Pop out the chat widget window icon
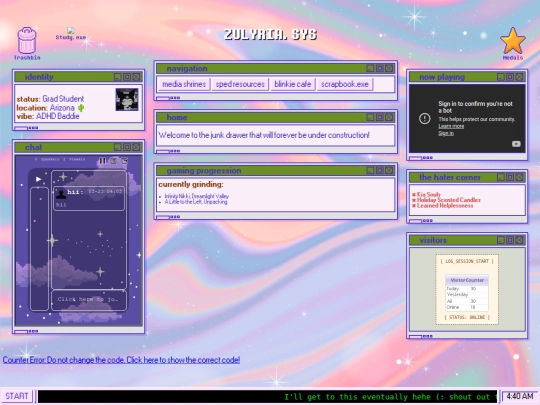This screenshot has height=405, width=540. 124,160
